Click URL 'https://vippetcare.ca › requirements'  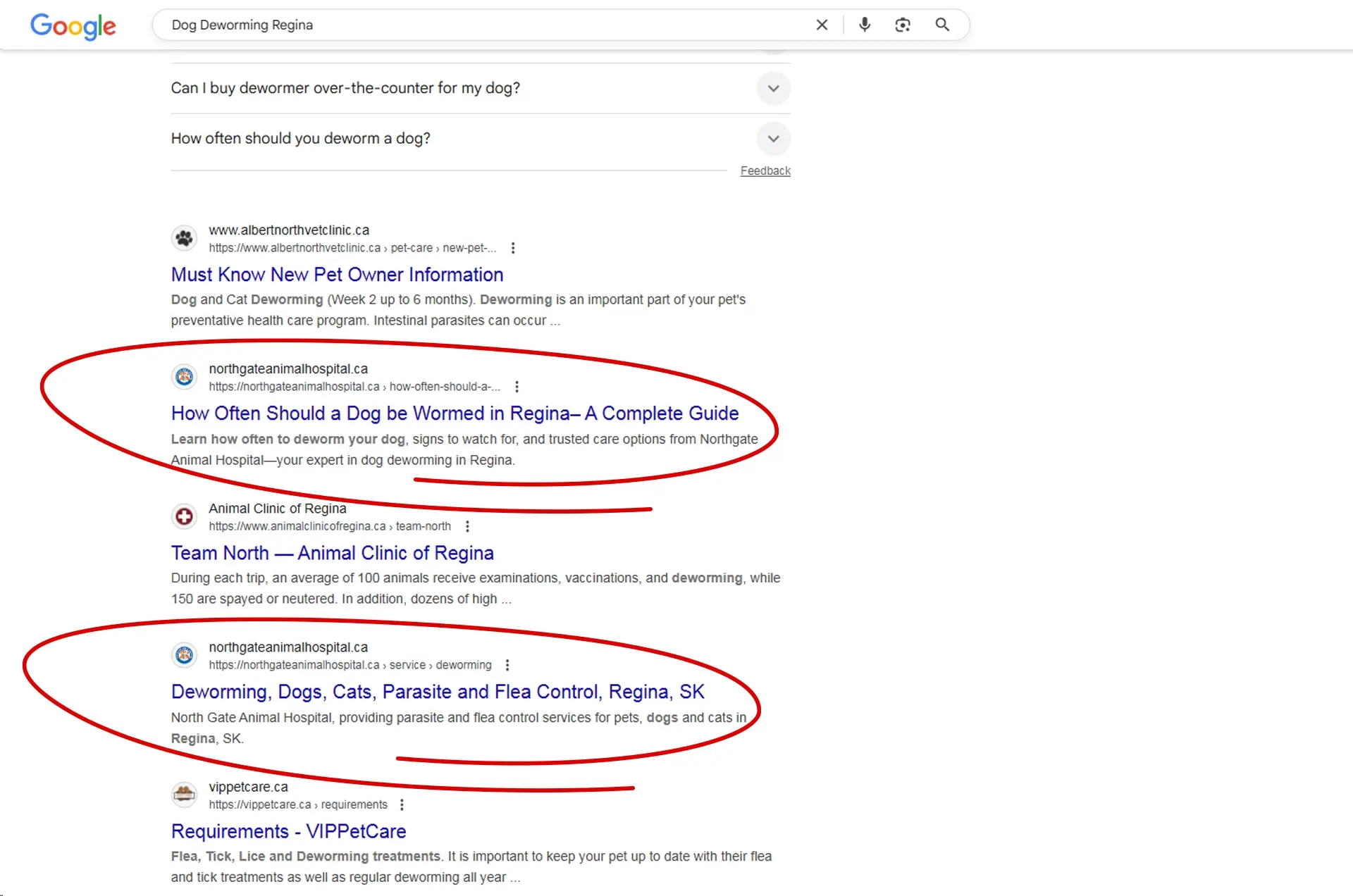(x=298, y=804)
